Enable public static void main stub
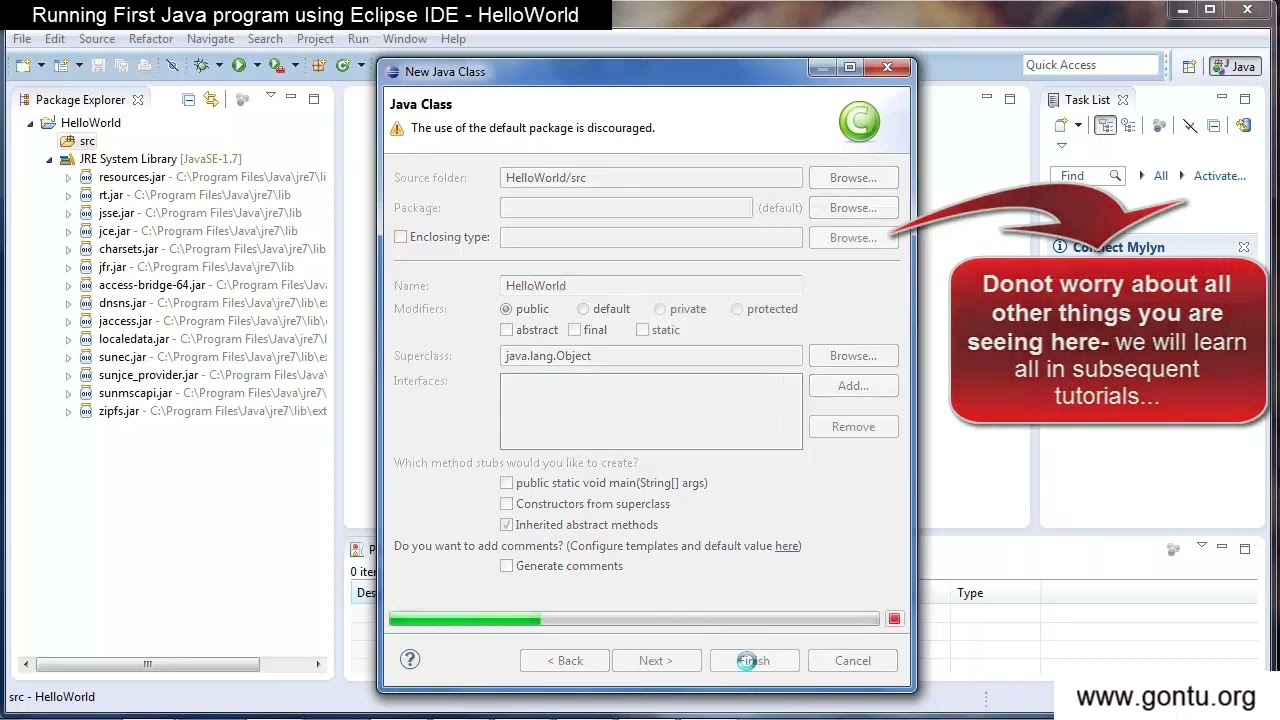The height and width of the screenshot is (720, 1280). pos(506,483)
